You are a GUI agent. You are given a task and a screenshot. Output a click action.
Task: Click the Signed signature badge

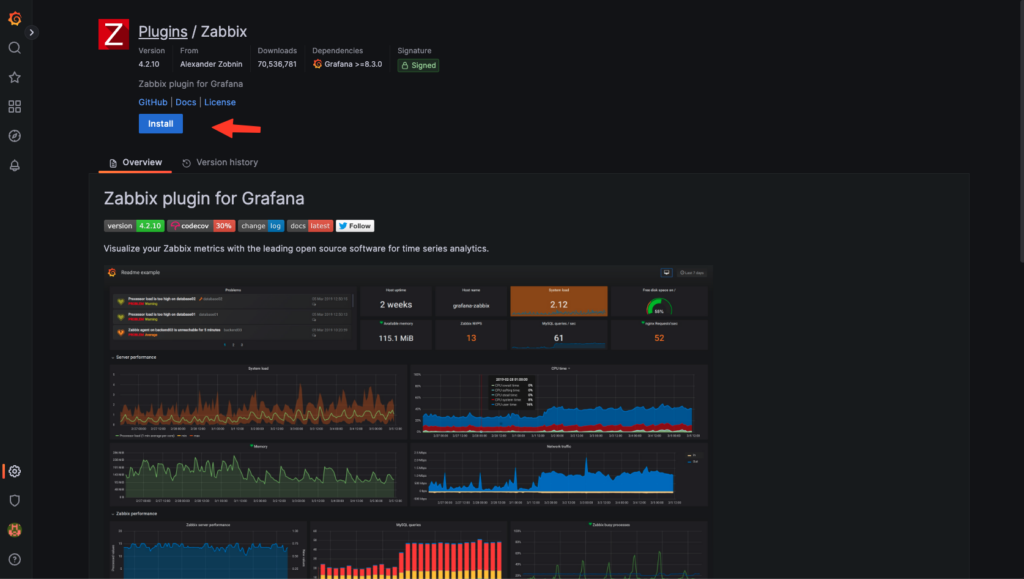(418, 65)
